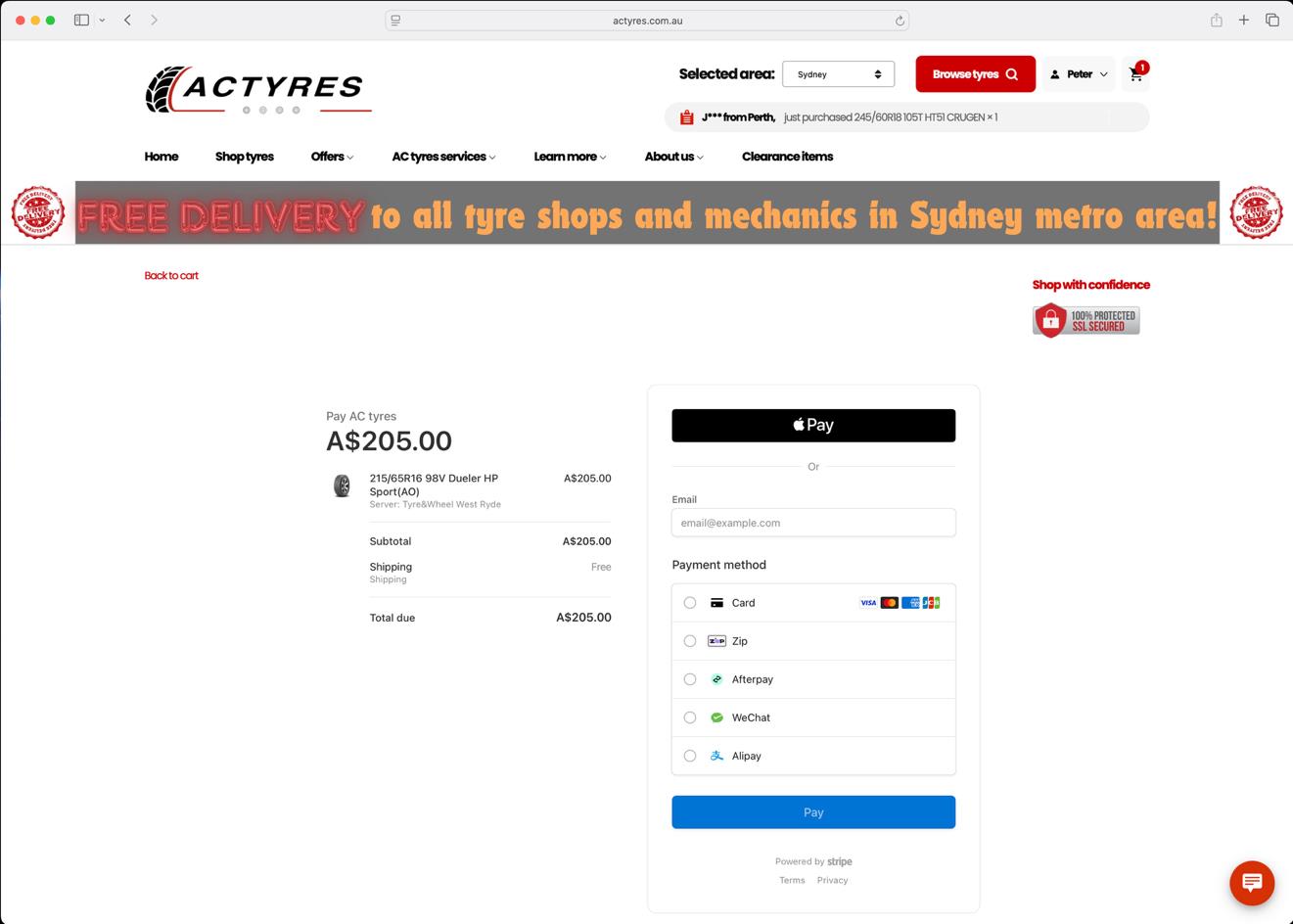Toggle the Safari sidebar icon
1293x924 pixels.
coord(82,20)
